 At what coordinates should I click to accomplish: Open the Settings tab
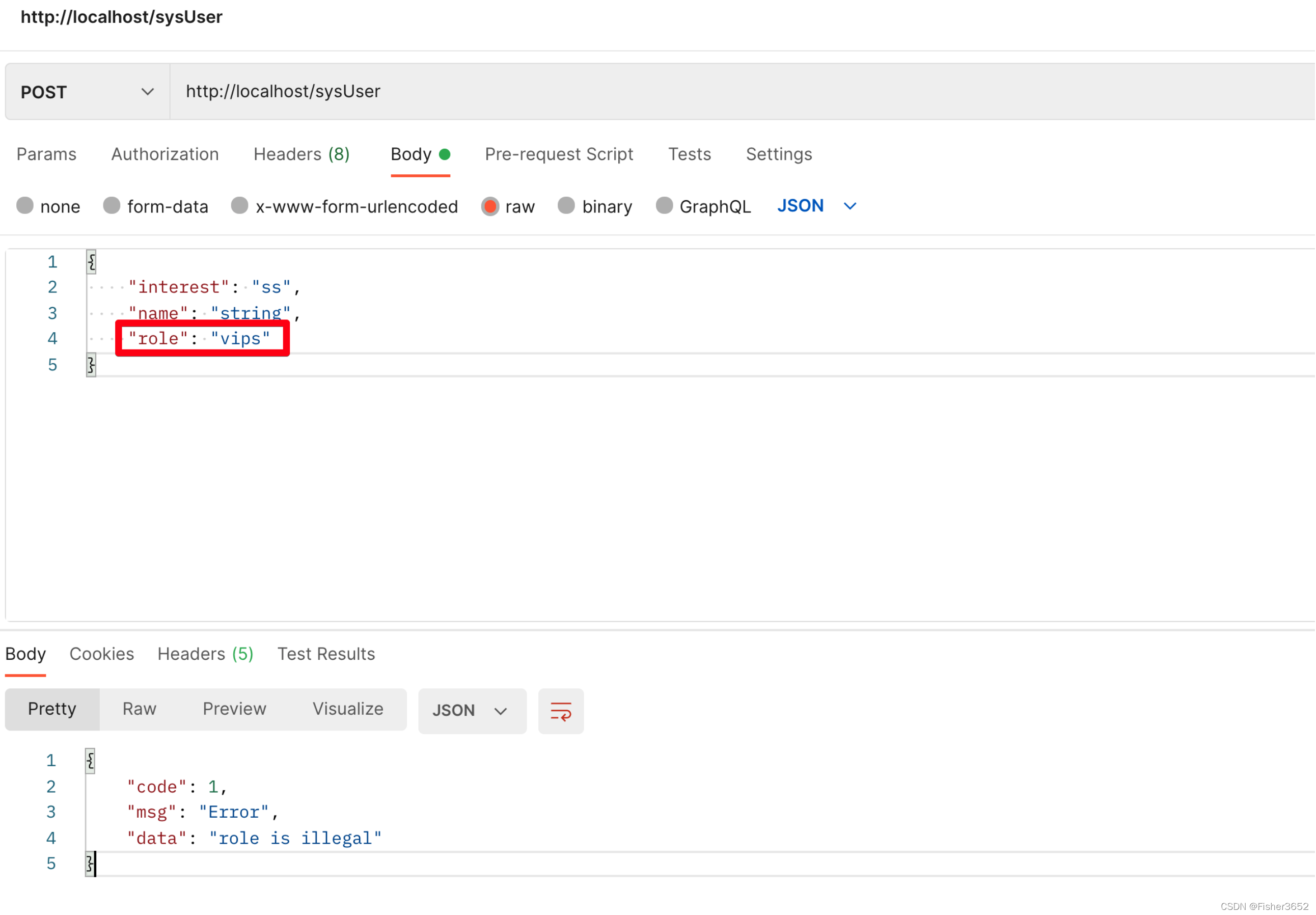(779, 154)
